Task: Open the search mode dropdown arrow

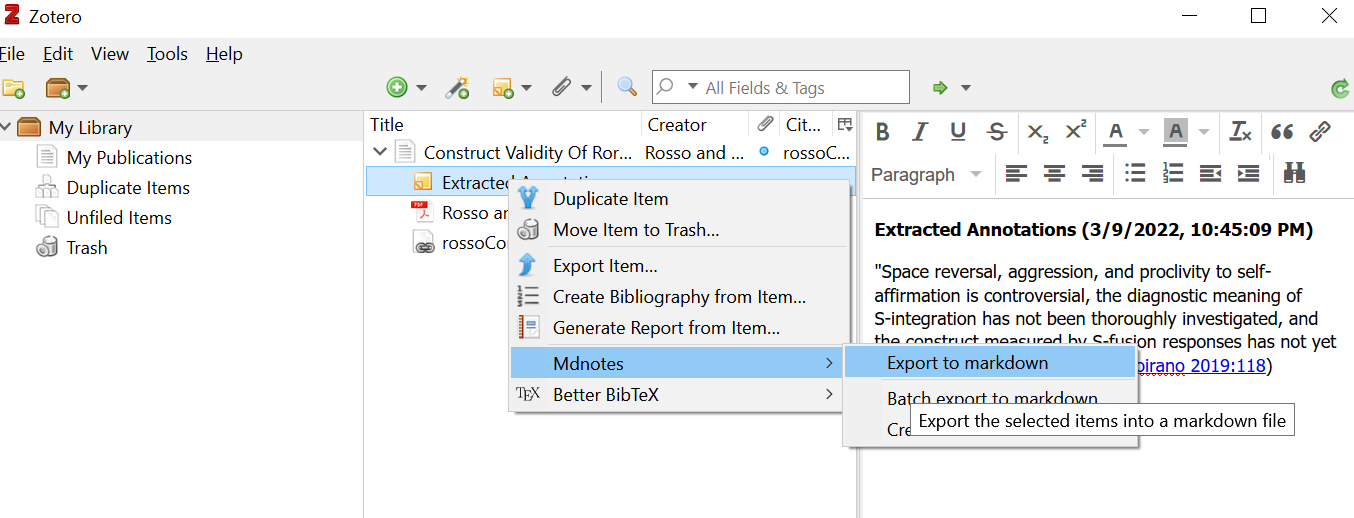Action: click(x=692, y=87)
